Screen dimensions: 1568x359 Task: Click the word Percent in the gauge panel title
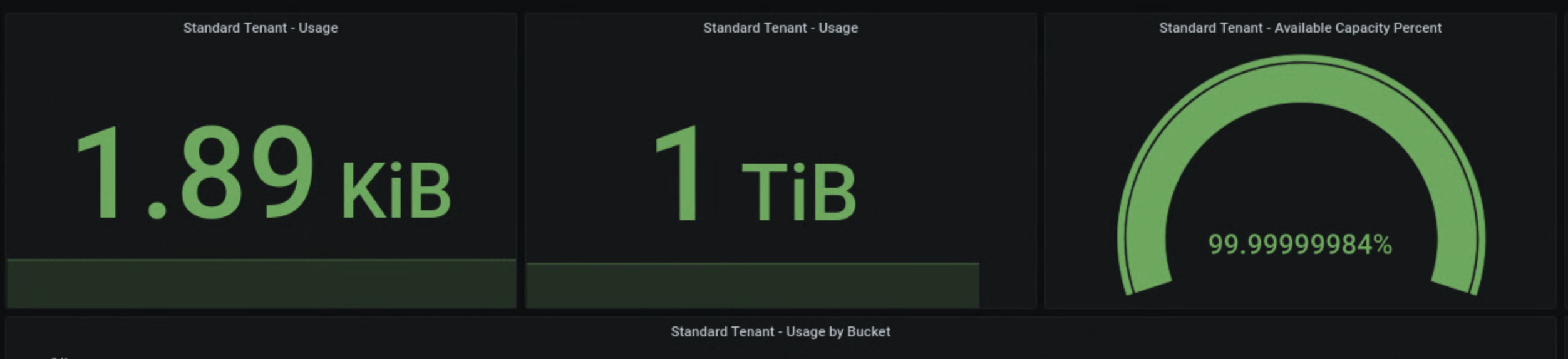[x=1419, y=28]
